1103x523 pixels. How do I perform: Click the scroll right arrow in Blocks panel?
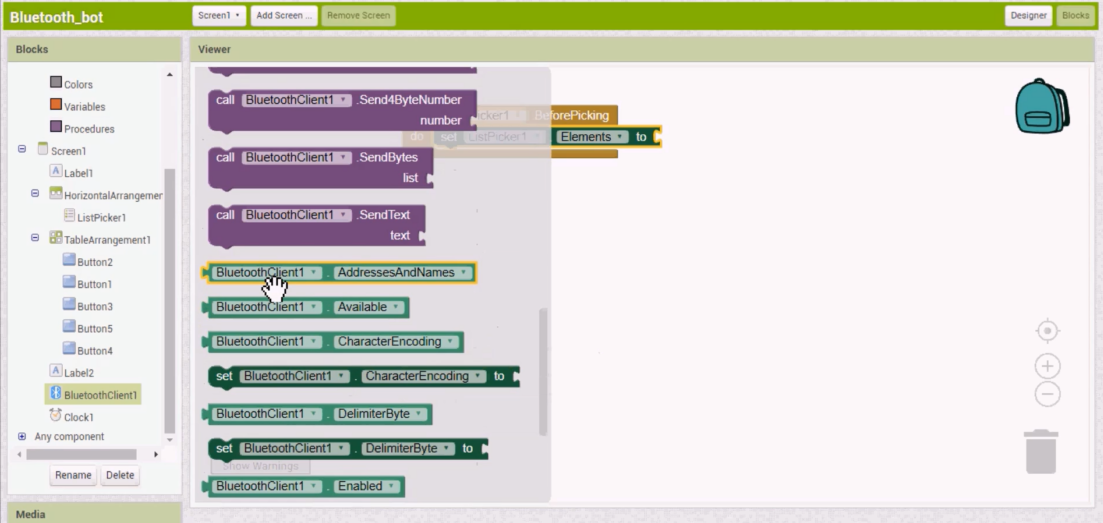point(155,455)
